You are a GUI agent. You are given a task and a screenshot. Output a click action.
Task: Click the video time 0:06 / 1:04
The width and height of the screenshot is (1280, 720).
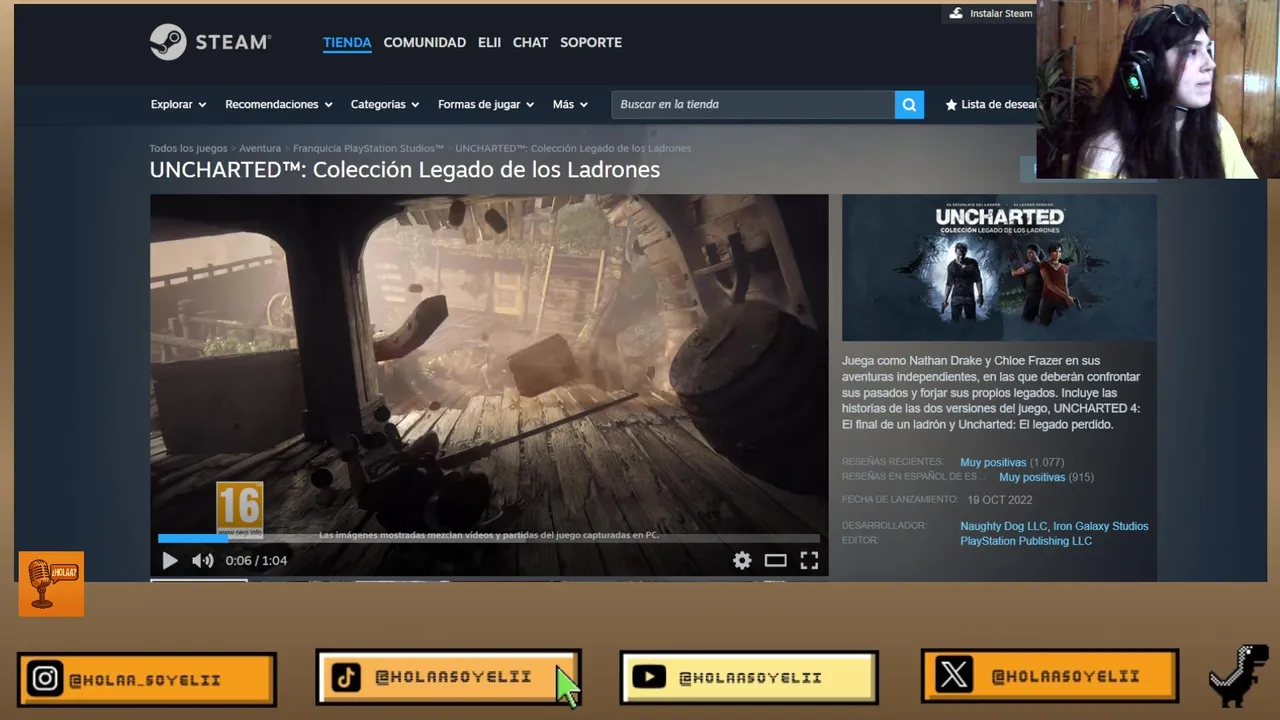click(256, 561)
